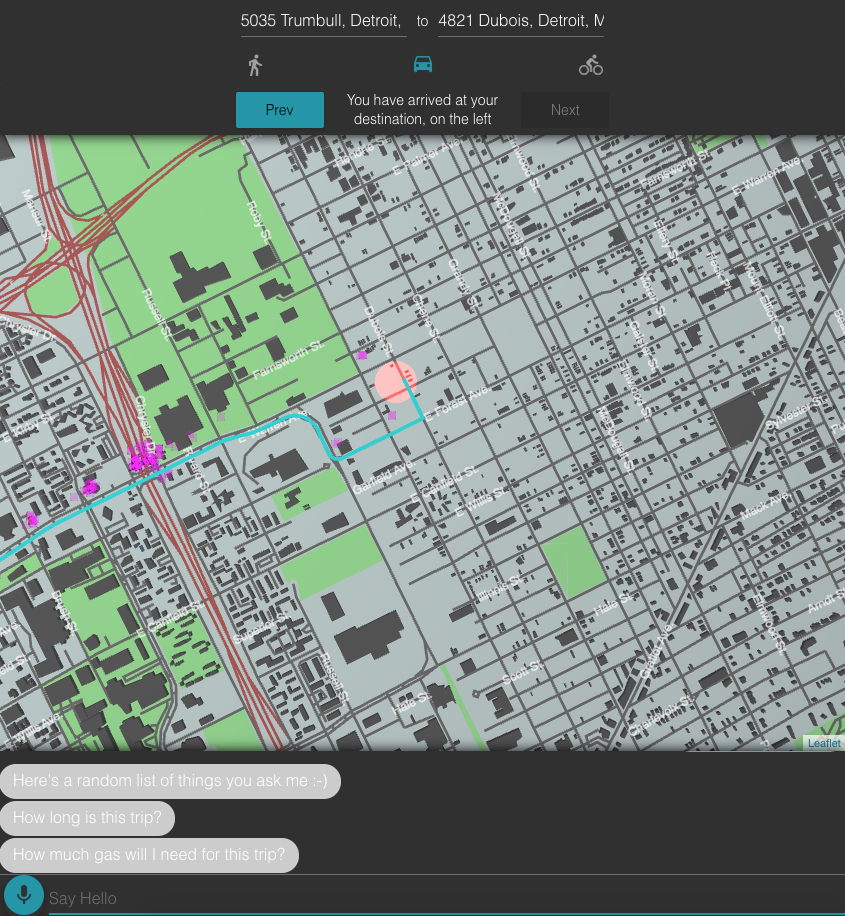Viewport: 845px width, 916px height.
Task: Click the pink destination circle on map
Action: [x=396, y=381]
